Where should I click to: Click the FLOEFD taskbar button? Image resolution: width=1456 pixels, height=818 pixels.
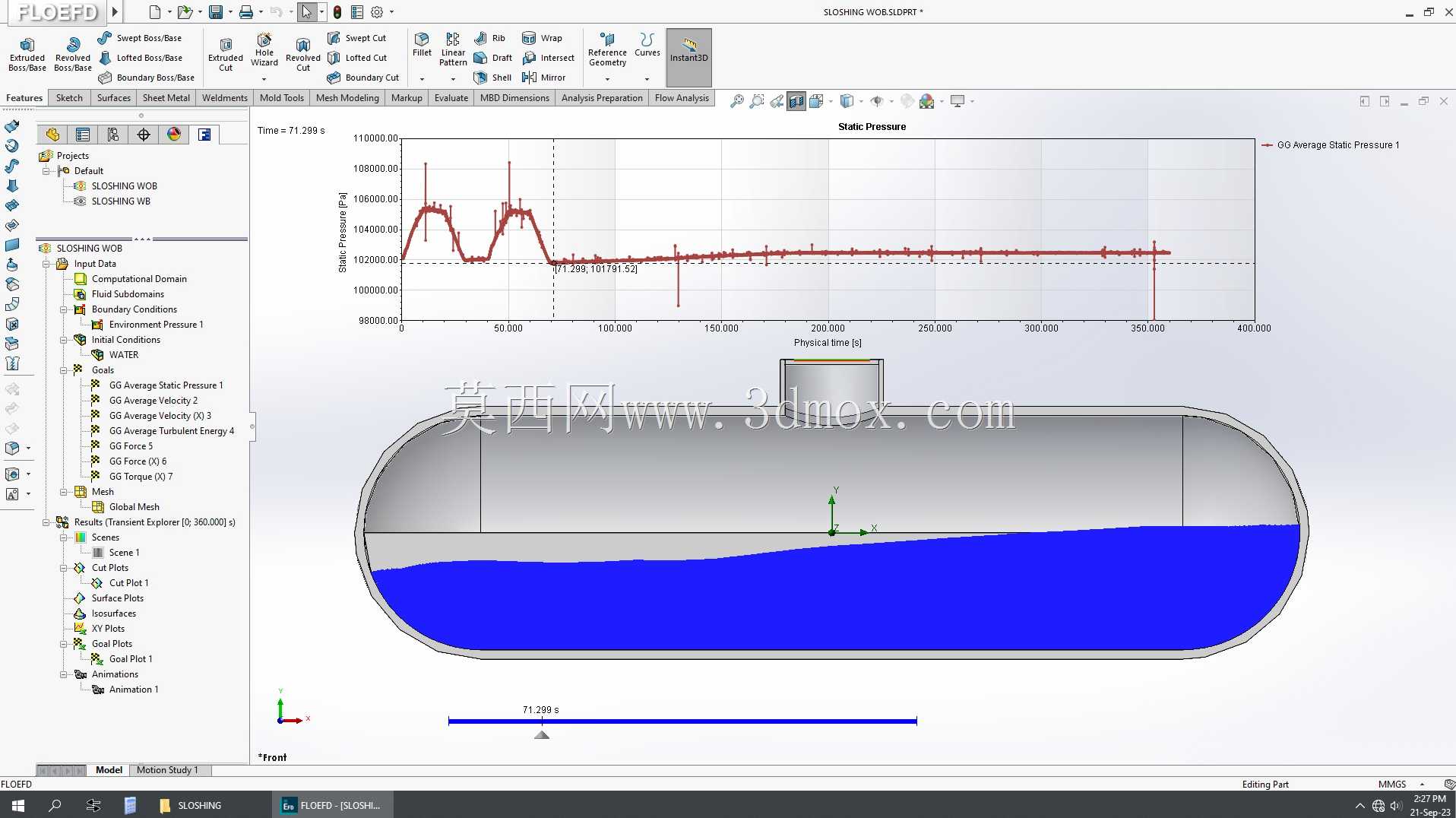[331, 805]
